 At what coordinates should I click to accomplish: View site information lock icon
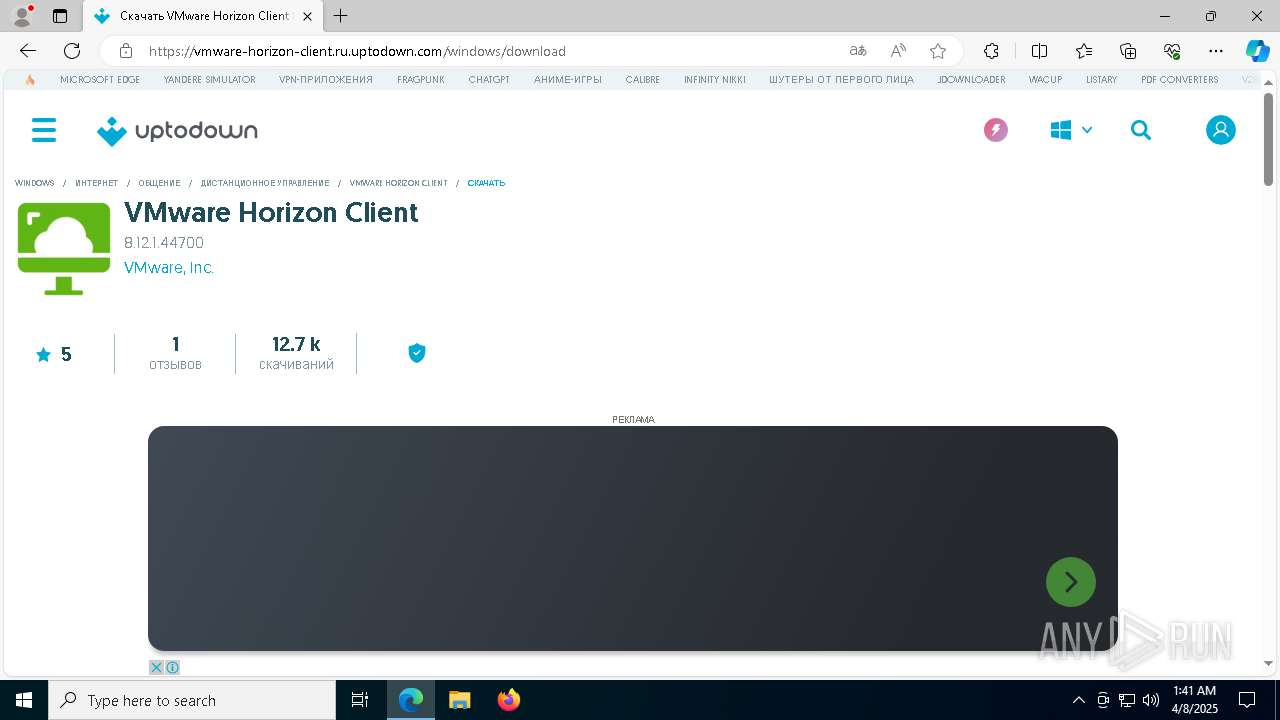tap(125, 51)
